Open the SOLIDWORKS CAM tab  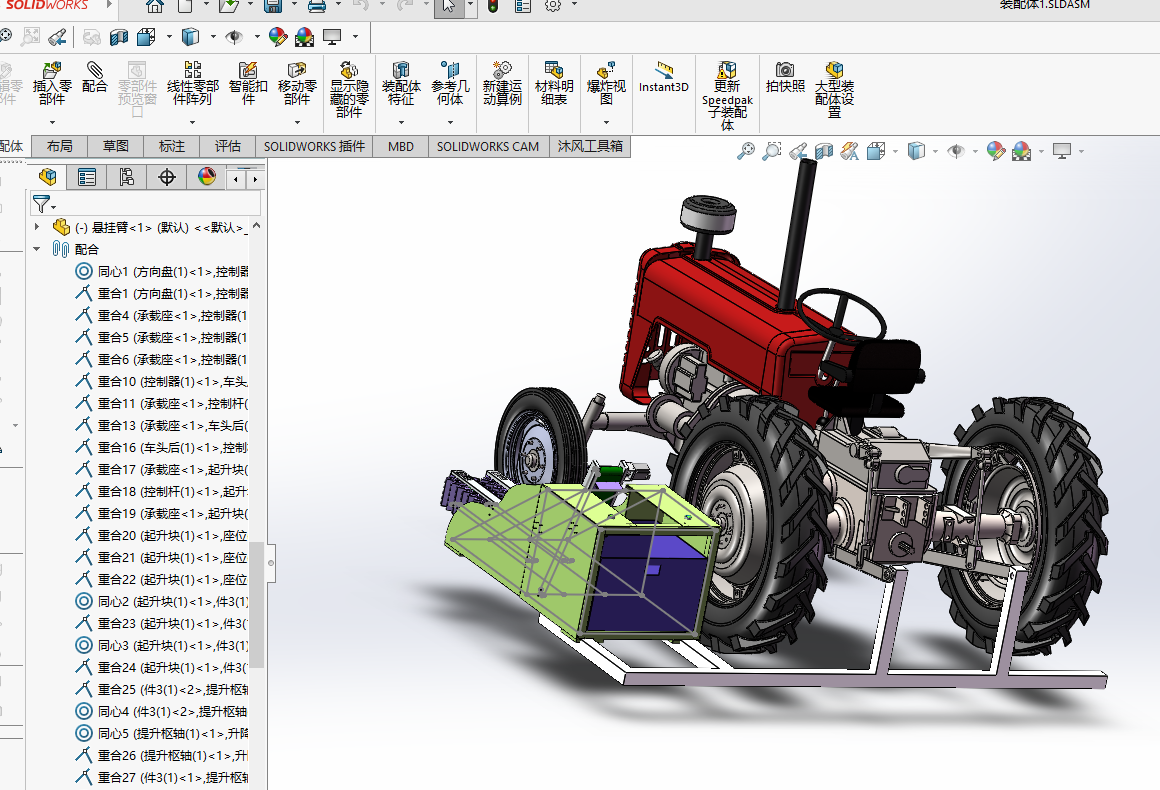487,146
